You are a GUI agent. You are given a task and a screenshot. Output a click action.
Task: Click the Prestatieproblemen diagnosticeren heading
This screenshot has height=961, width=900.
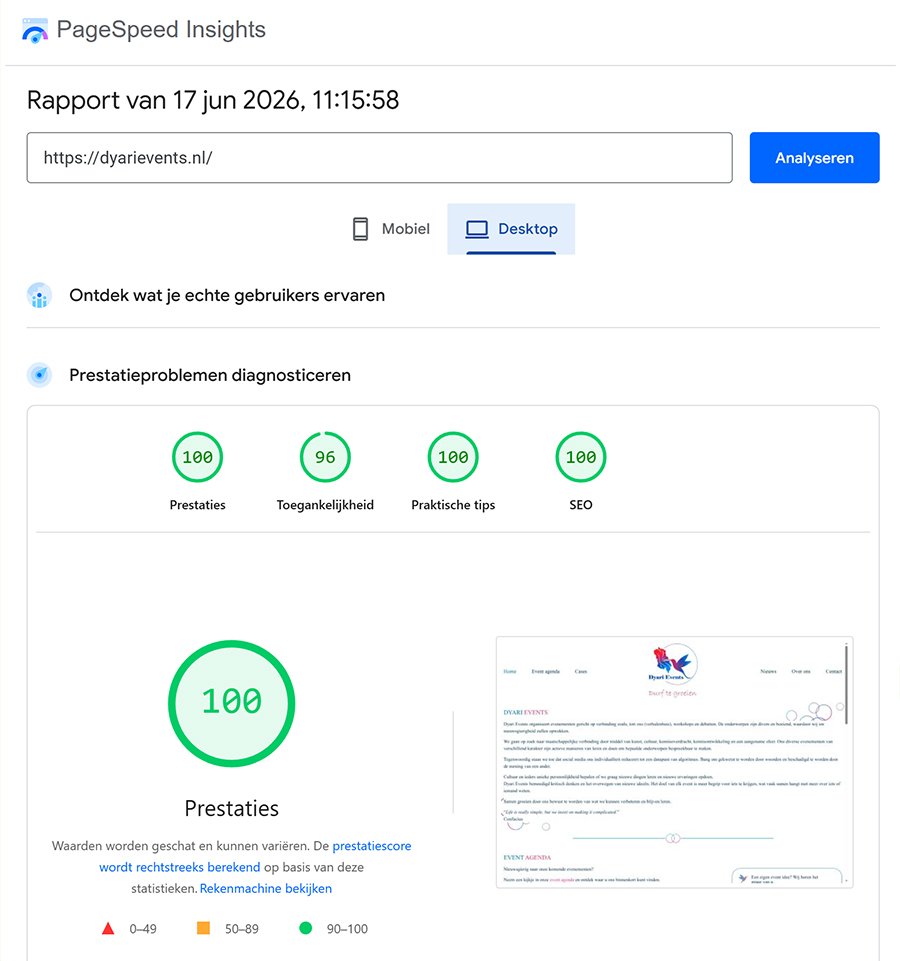[x=210, y=375]
